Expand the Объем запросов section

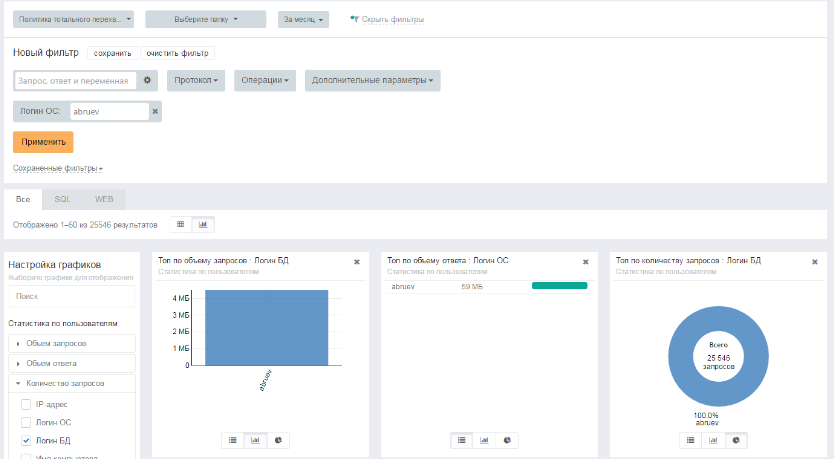coord(72,344)
